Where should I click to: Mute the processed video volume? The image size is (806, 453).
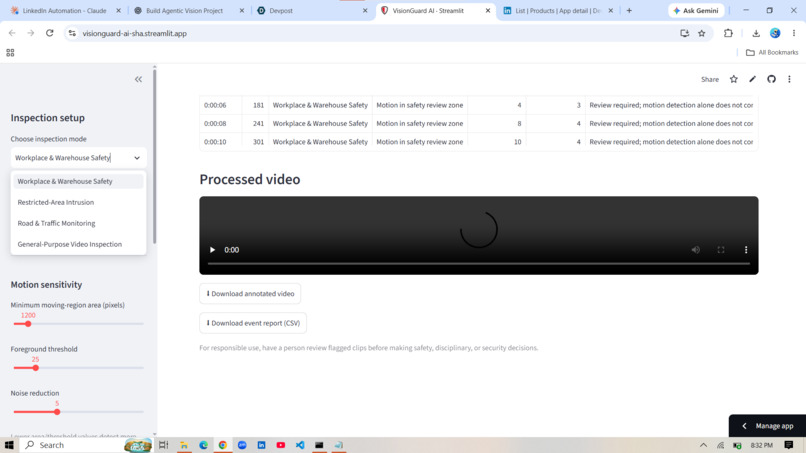pyautogui.click(x=695, y=250)
